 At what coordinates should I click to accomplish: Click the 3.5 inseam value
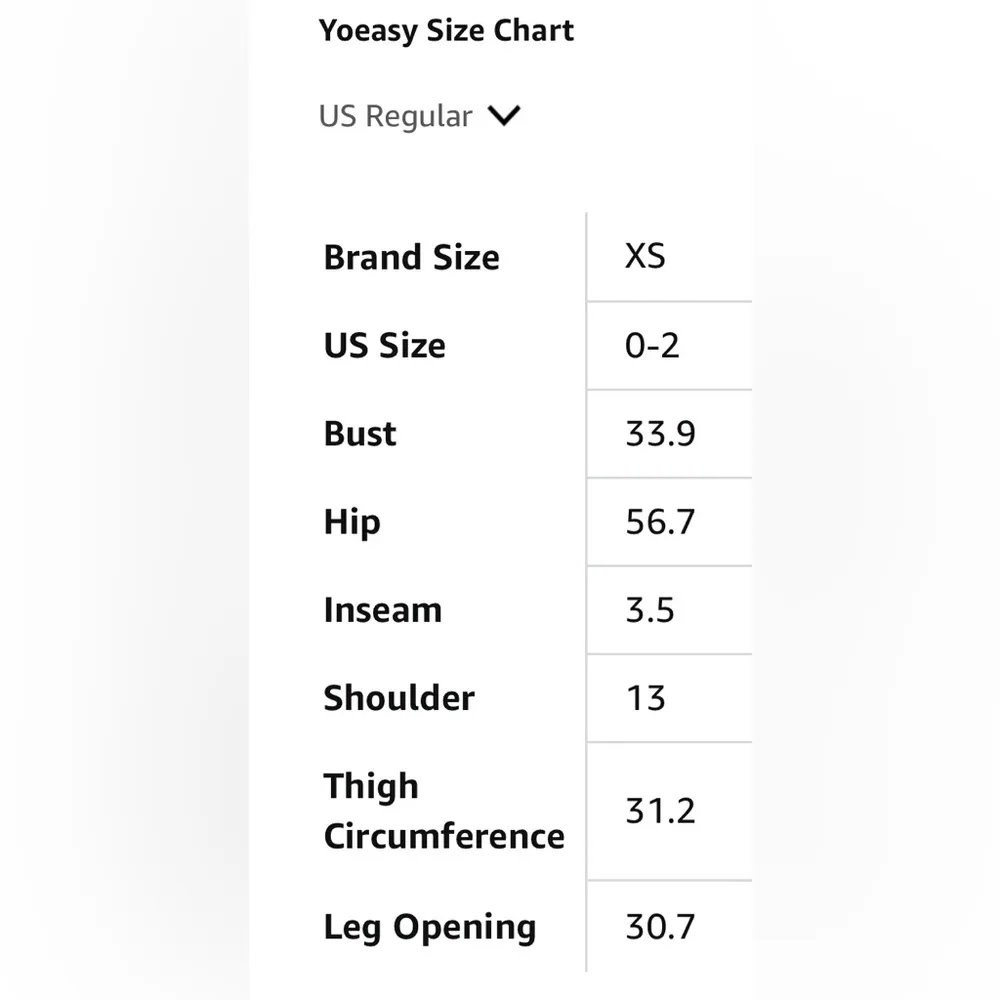point(650,610)
